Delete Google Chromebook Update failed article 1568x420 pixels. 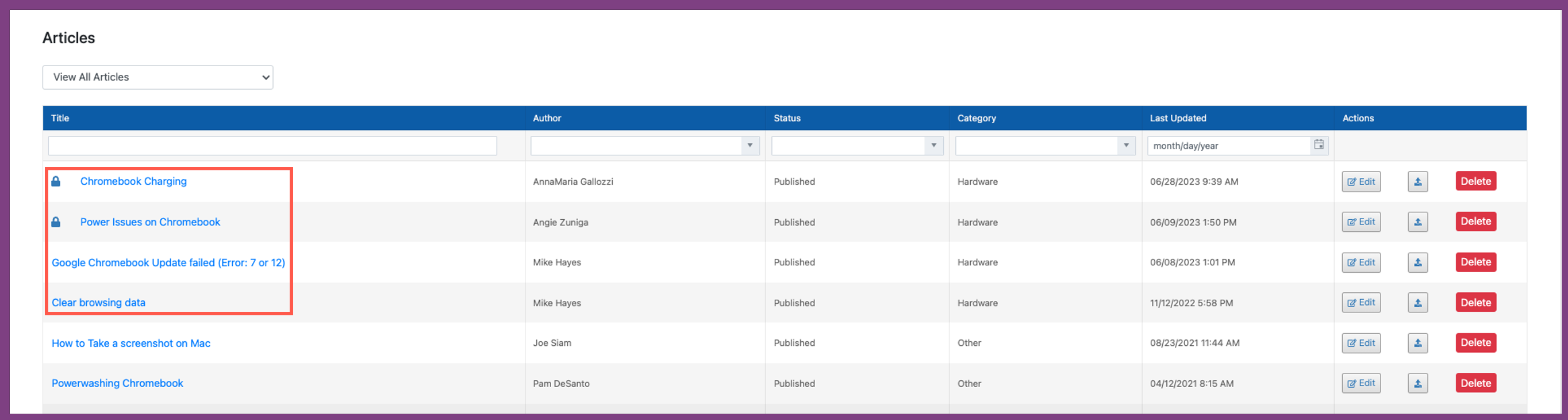click(x=1475, y=262)
